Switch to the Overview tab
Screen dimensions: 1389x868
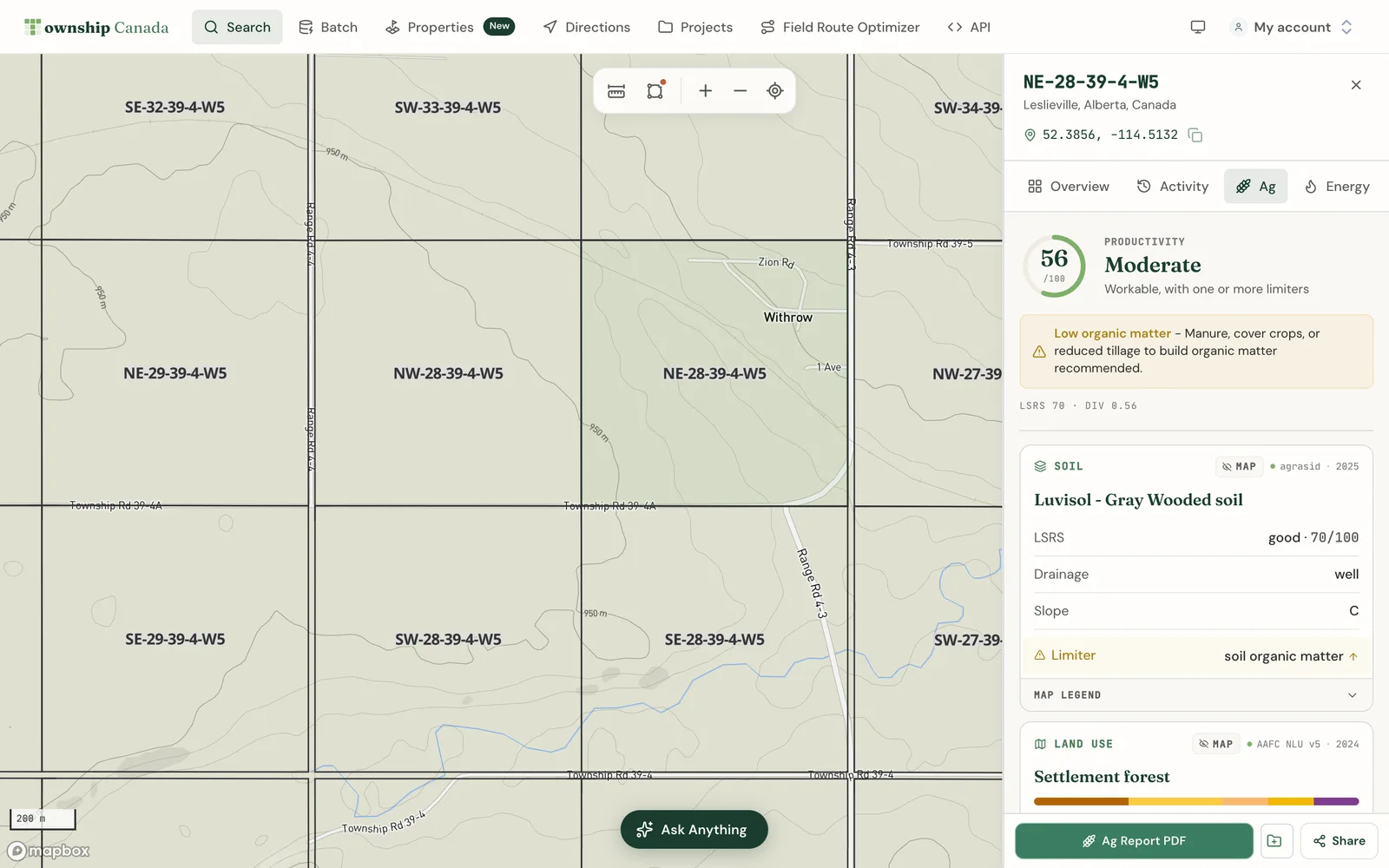[1069, 187]
